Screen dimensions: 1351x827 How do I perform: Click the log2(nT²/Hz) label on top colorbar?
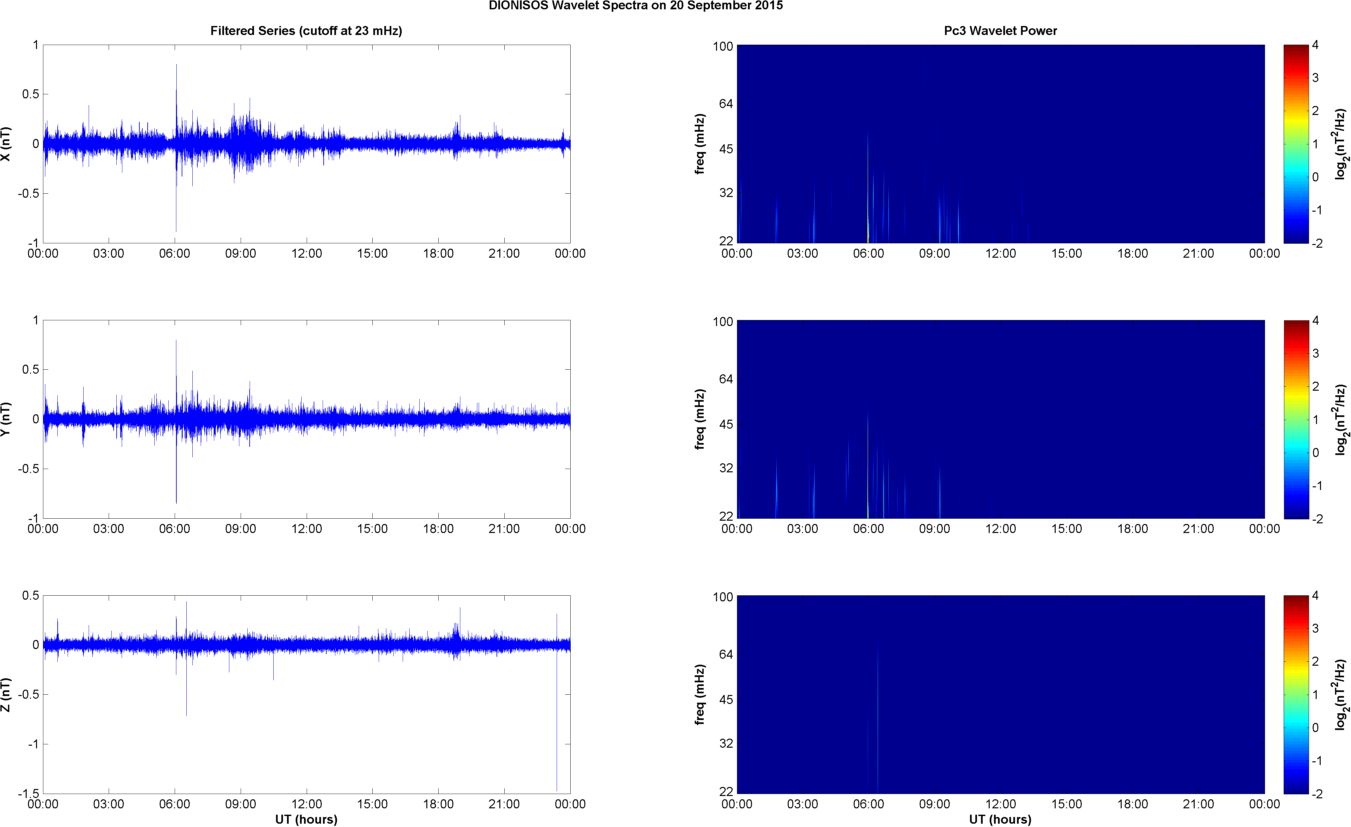(1342, 143)
